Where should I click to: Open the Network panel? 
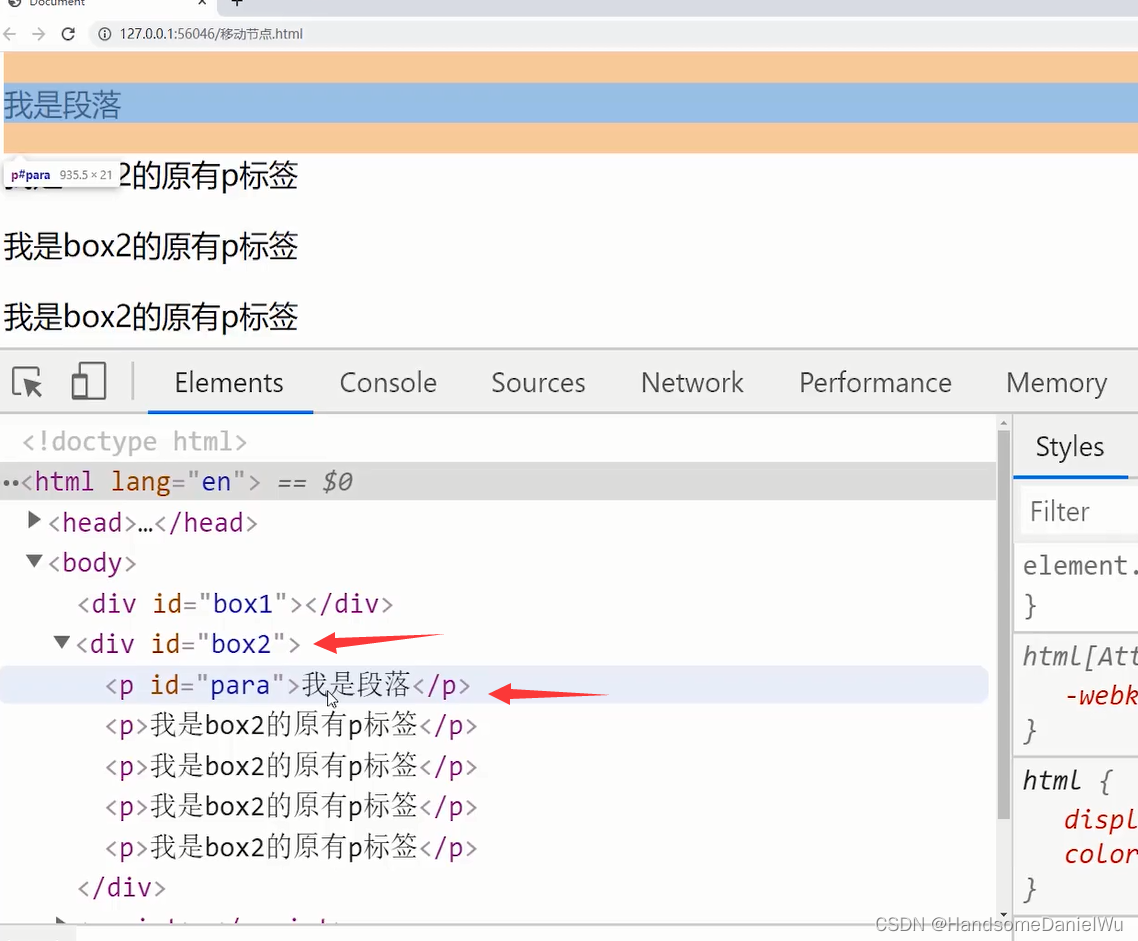[x=692, y=382]
